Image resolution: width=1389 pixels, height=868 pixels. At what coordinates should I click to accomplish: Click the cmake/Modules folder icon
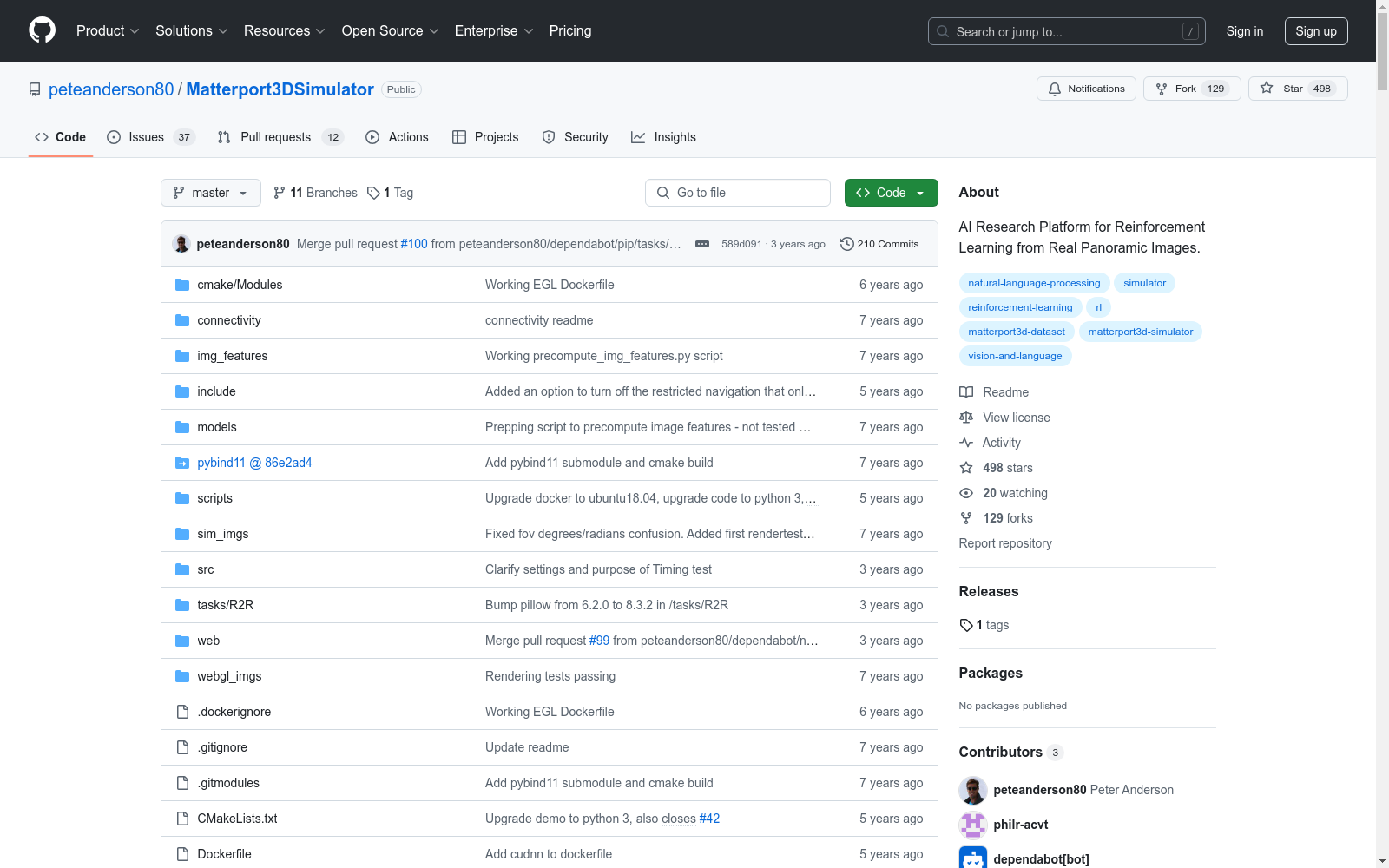(182, 285)
